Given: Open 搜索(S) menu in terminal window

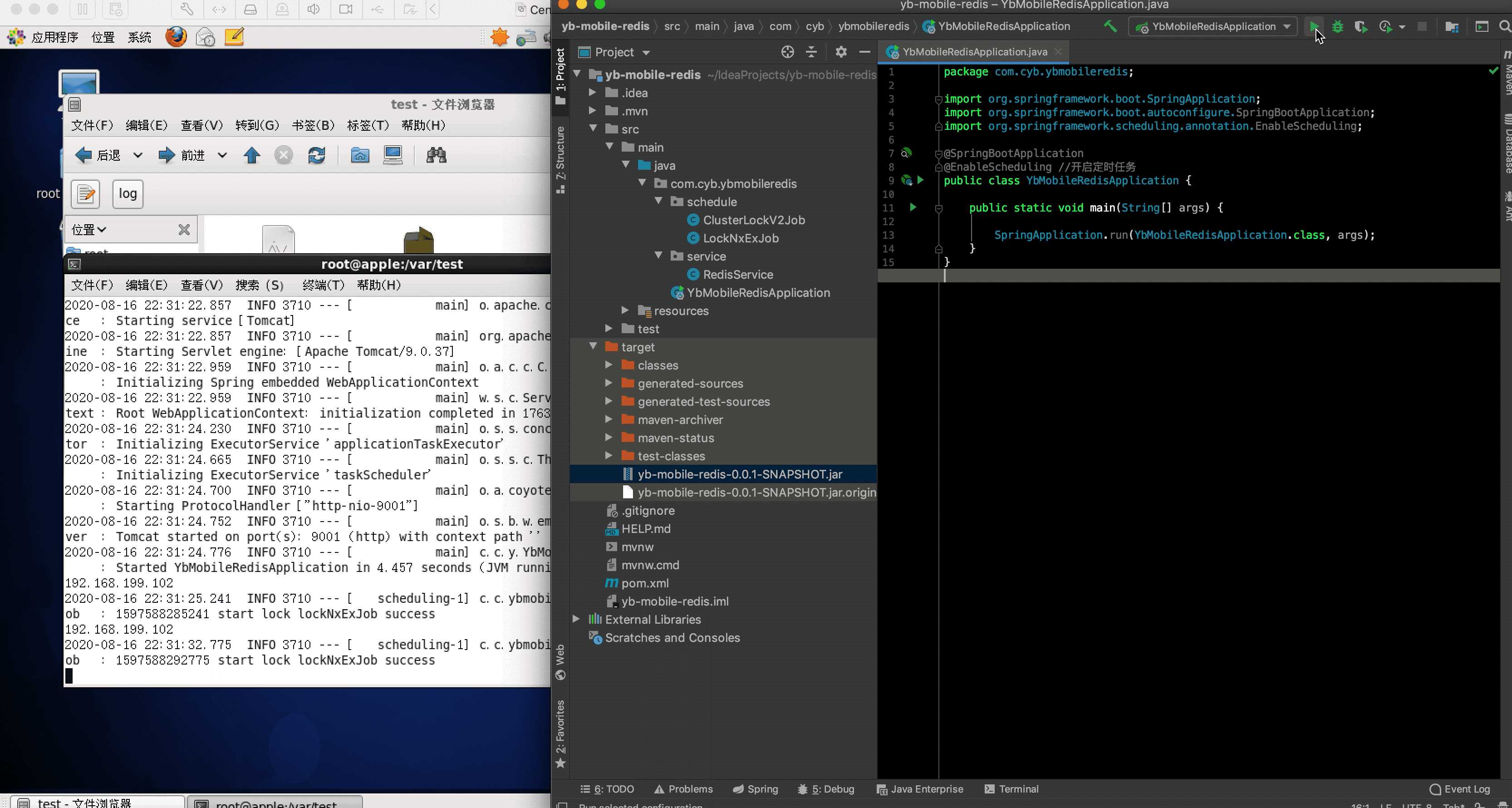Looking at the screenshot, I should click(x=260, y=285).
